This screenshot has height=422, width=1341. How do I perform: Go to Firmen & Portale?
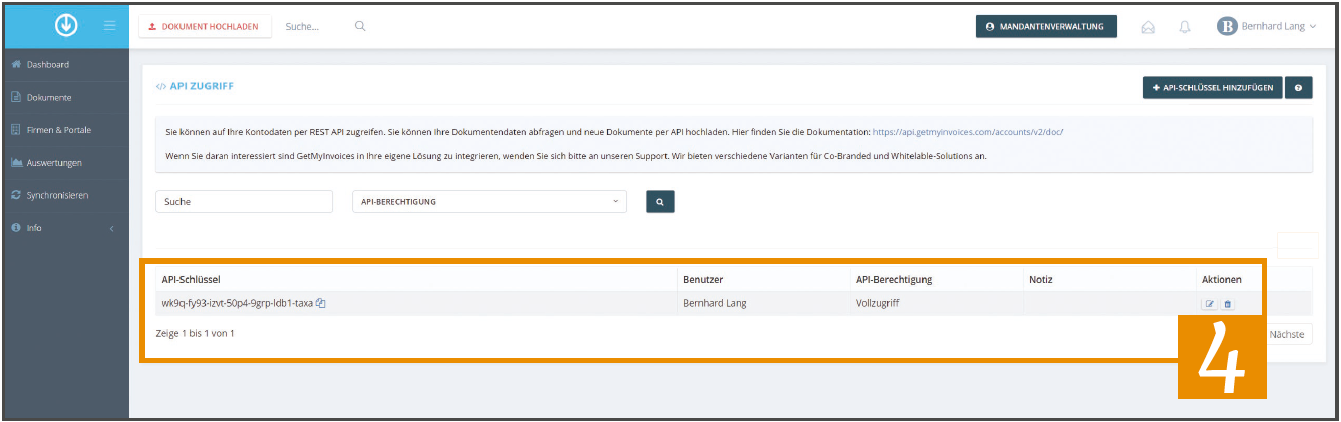coord(65,130)
